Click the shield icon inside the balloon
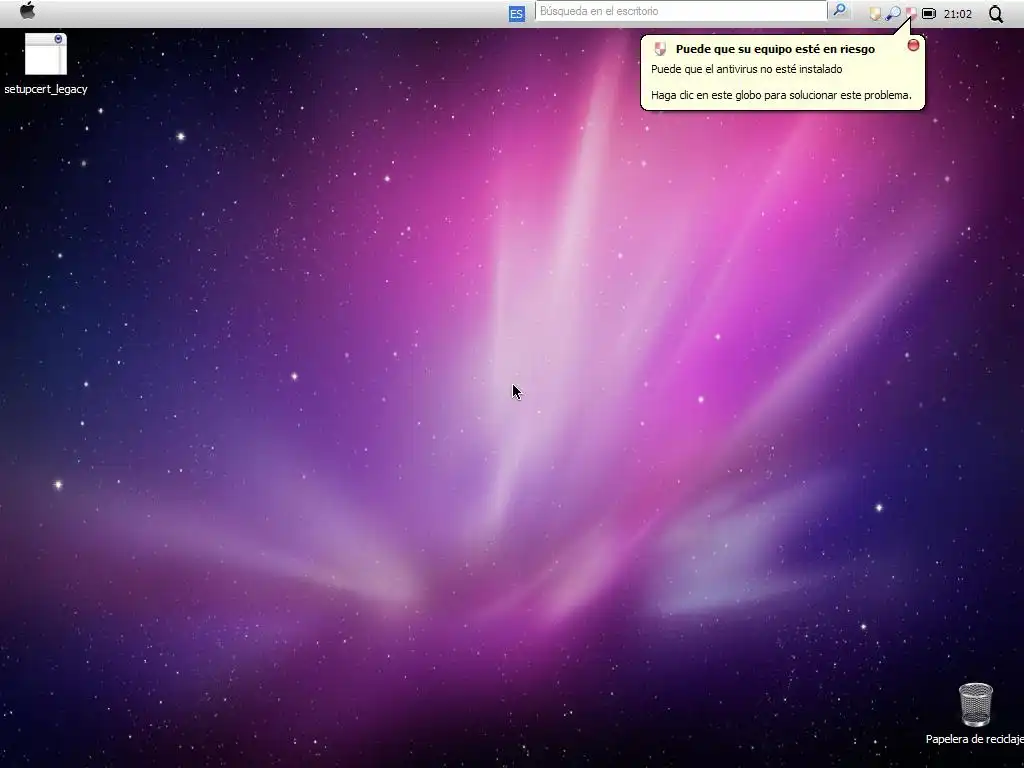Screen dimensions: 1024x768 pyautogui.click(x=660, y=49)
